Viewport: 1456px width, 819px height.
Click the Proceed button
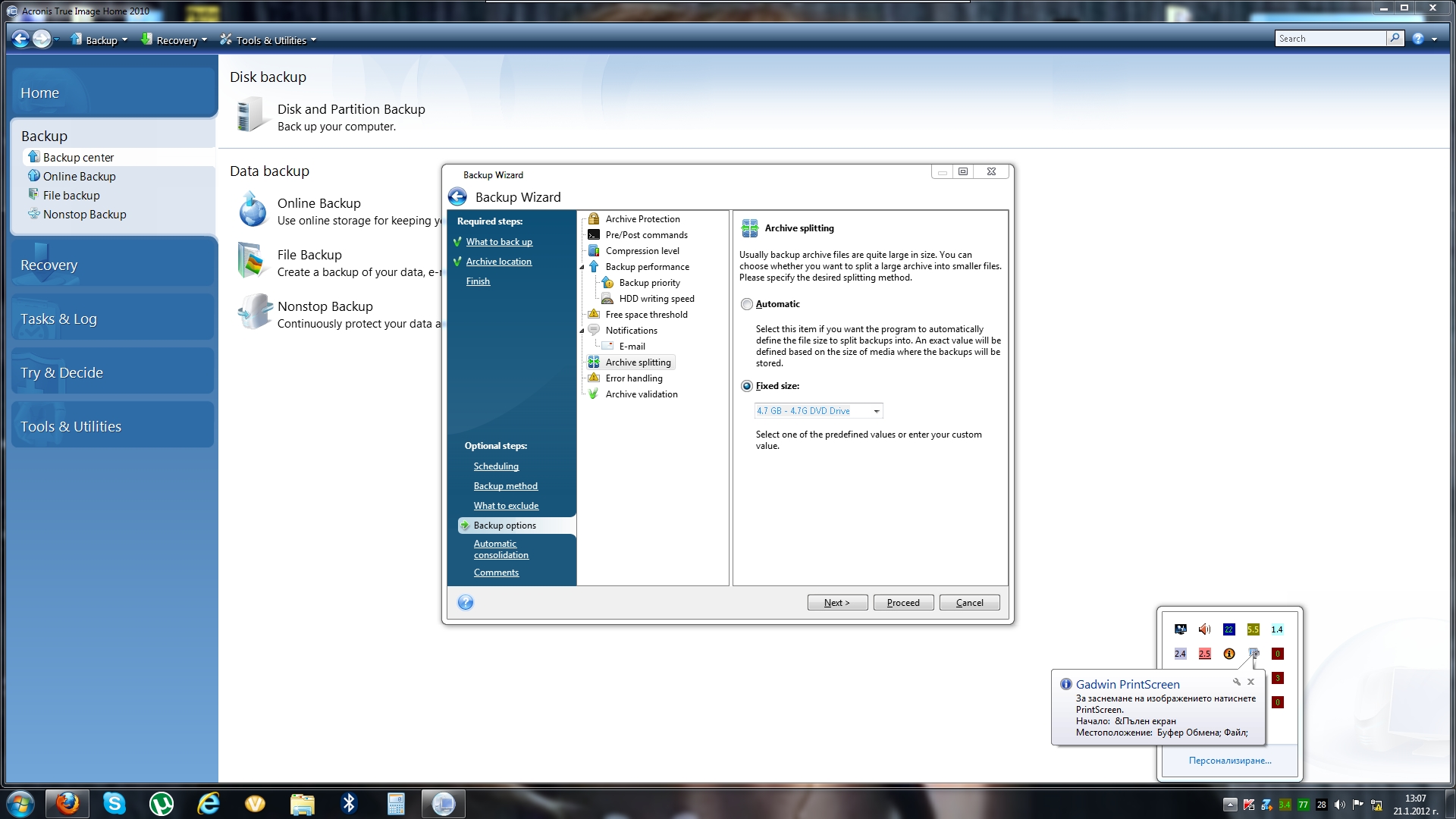[x=903, y=603]
